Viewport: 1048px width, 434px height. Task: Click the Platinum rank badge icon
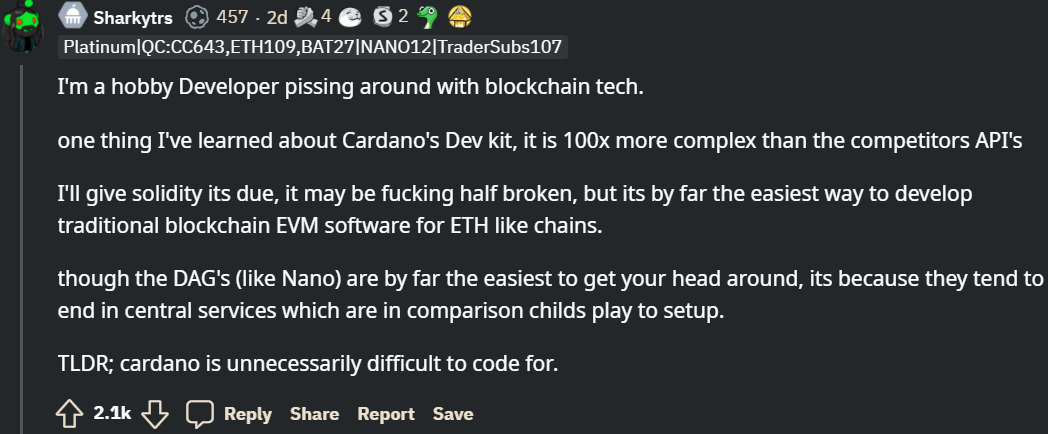click(x=72, y=17)
